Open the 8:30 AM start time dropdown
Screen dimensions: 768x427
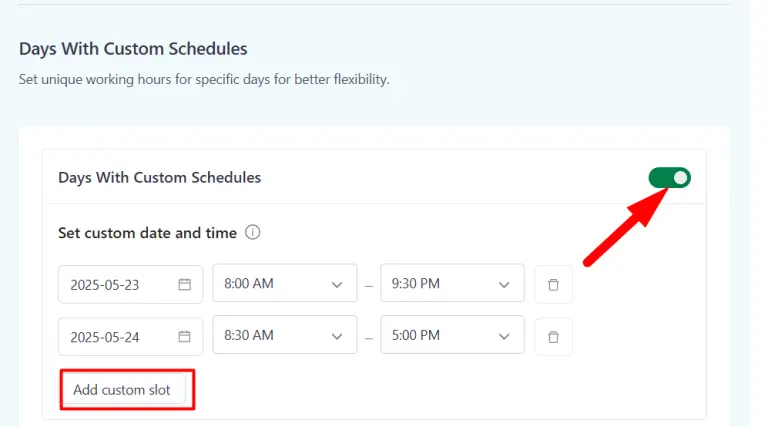270,335
